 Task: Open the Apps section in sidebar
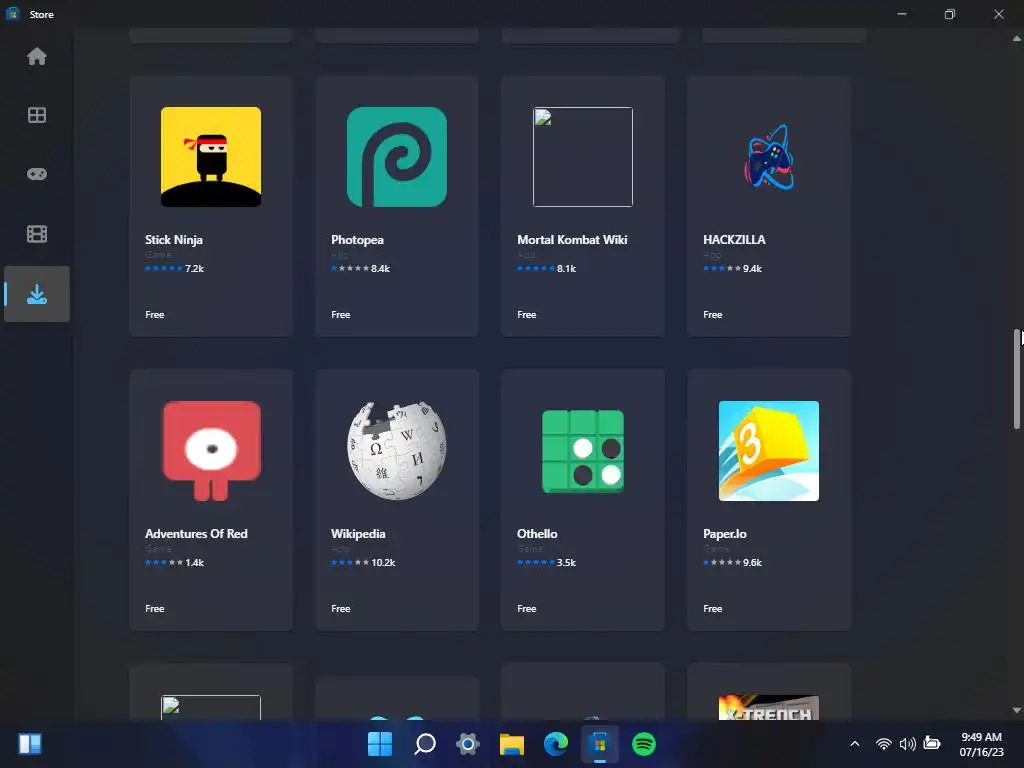point(37,115)
